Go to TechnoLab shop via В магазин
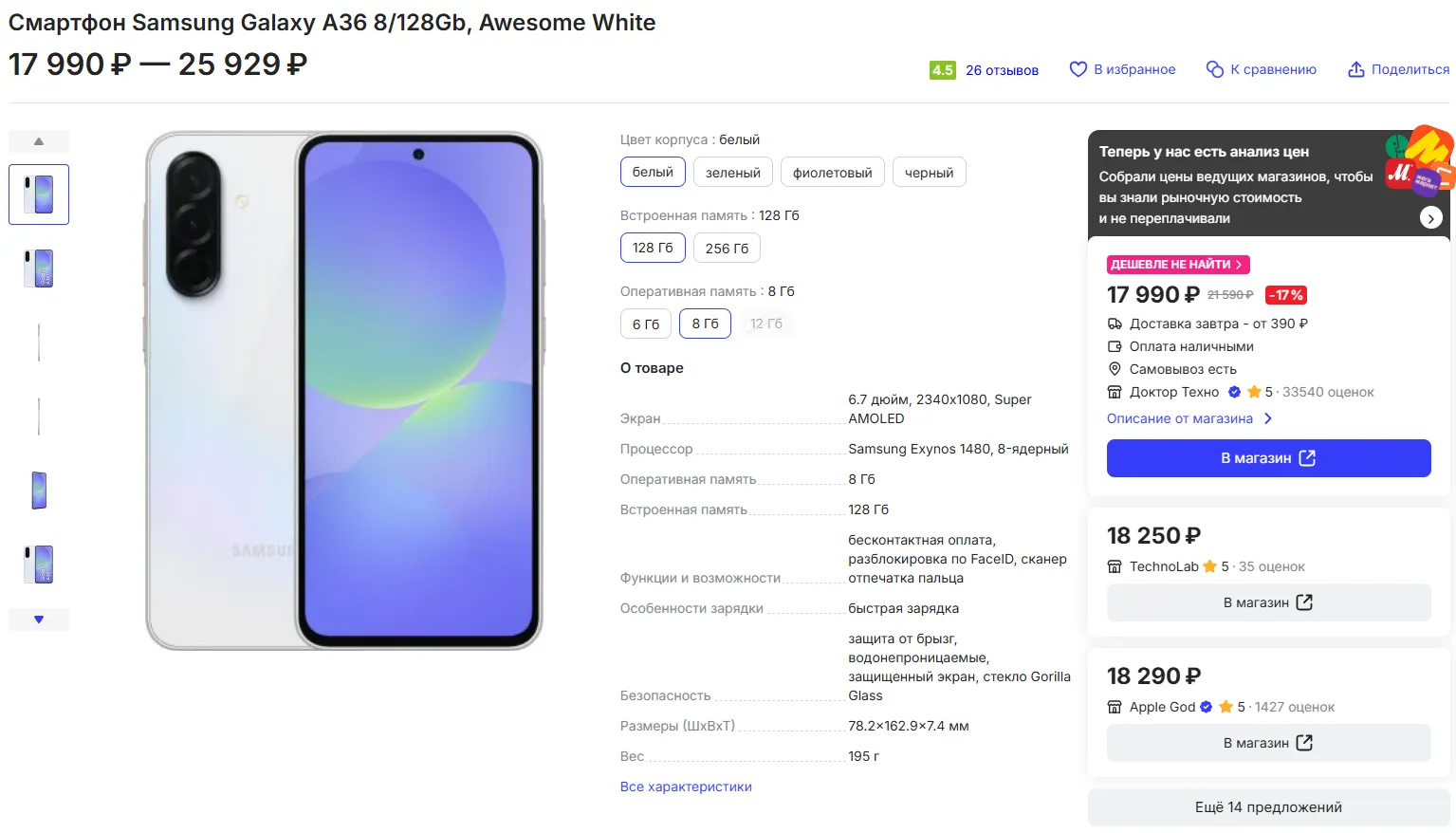This screenshot has width=1456, height=833. (x=1268, y=602)
